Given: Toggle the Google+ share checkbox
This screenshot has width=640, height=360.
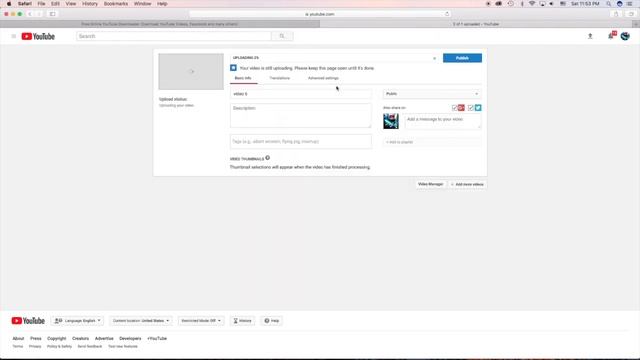Looking at the screenshot, I should pos(455,108).
